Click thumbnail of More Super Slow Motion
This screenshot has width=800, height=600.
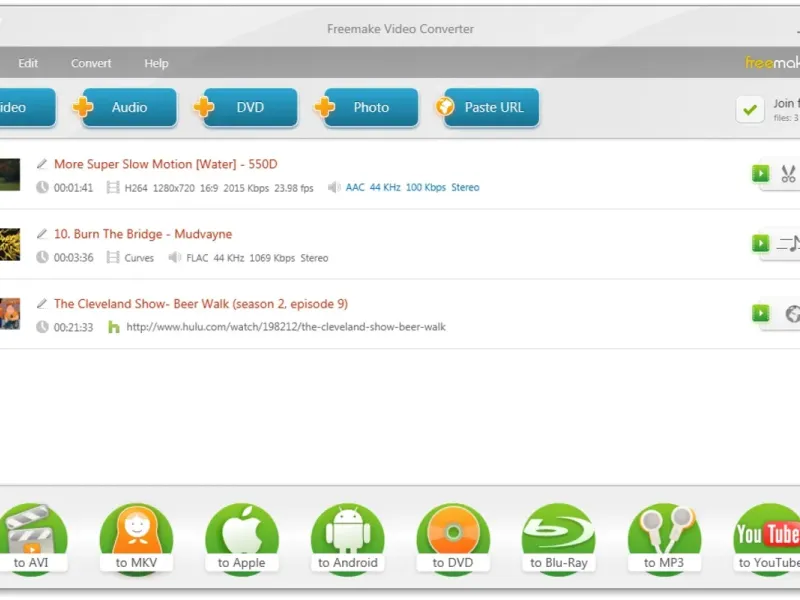coord(10,174)
